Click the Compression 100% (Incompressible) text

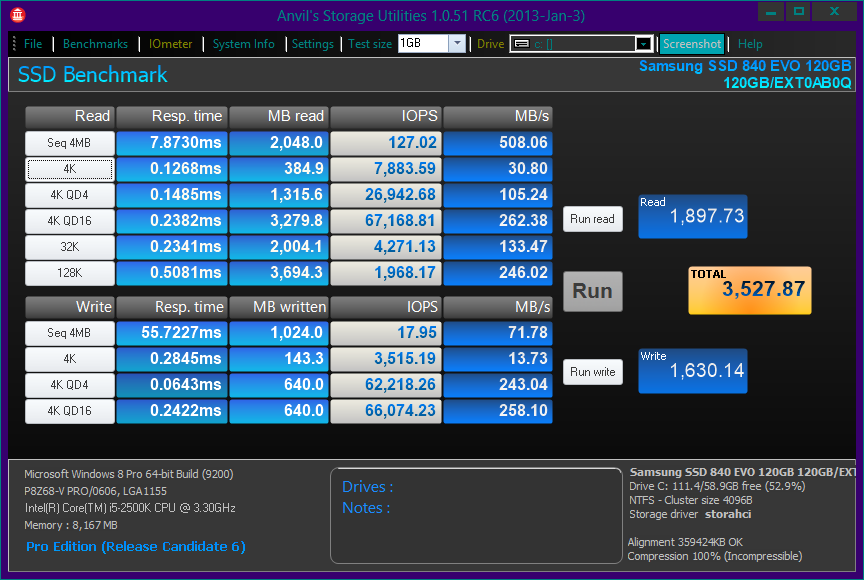(x=715, y=556)
